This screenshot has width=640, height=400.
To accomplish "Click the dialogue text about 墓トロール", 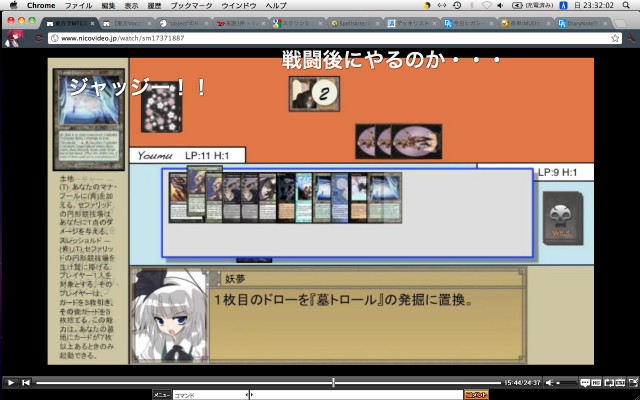I will click(x=344, y=300).
